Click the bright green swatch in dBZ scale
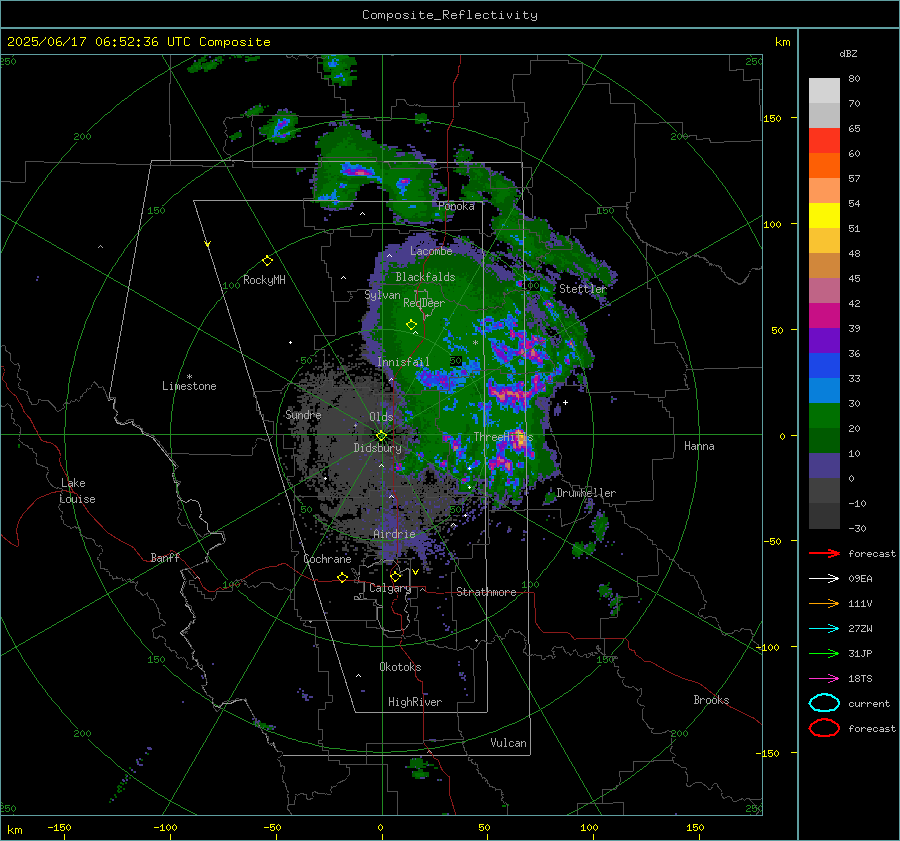The width and height of the screenshot is (900, 841). click(x=824, y=416)
